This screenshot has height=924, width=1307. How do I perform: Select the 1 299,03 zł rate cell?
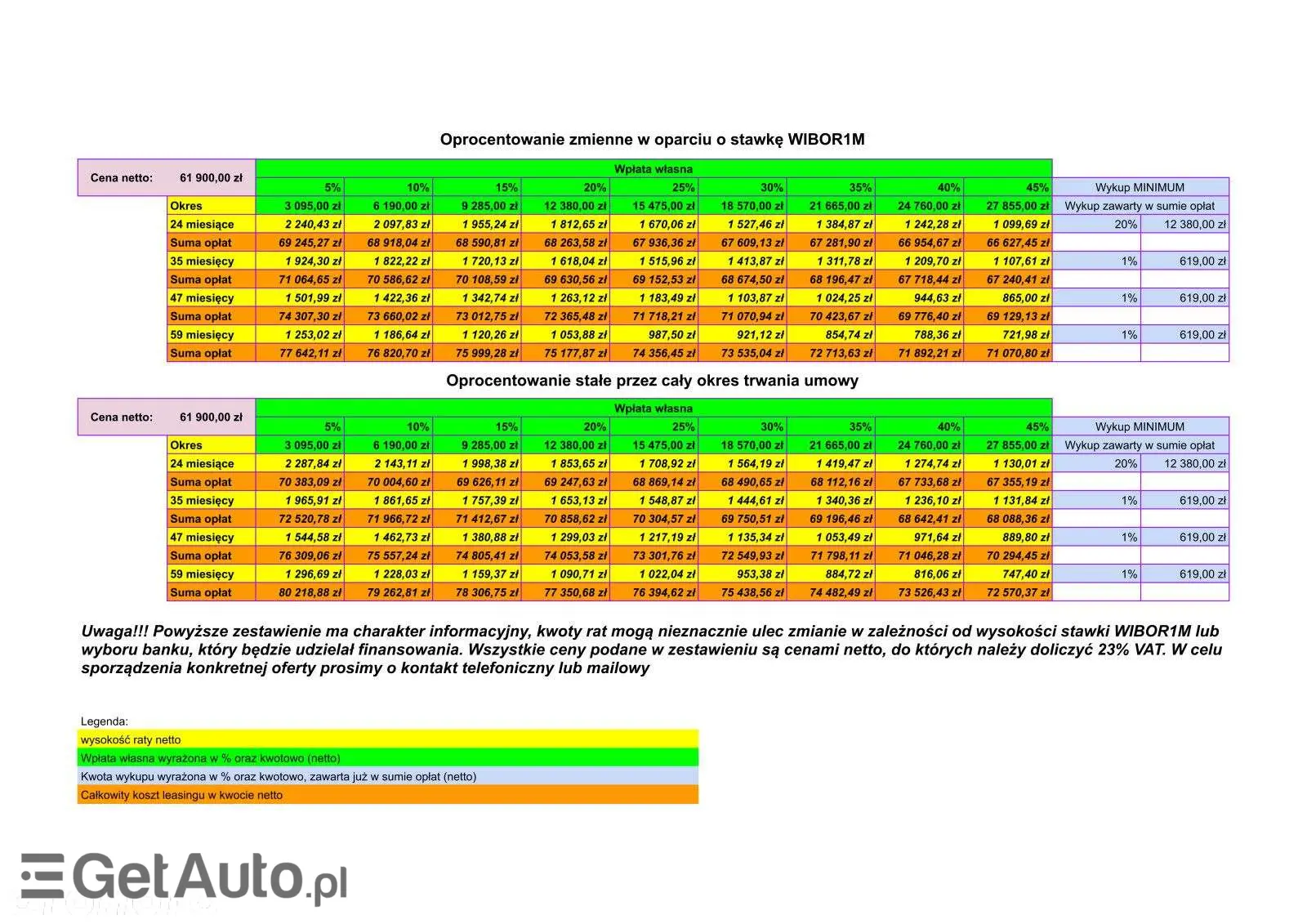click(566, 538)
